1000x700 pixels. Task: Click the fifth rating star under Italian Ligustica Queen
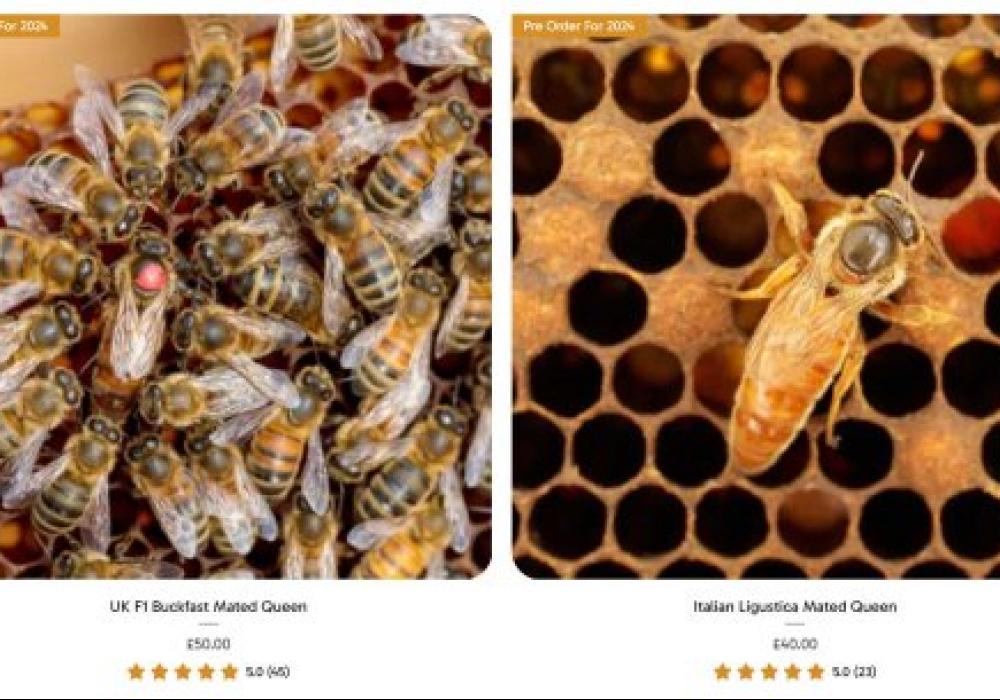coord(816,671)
